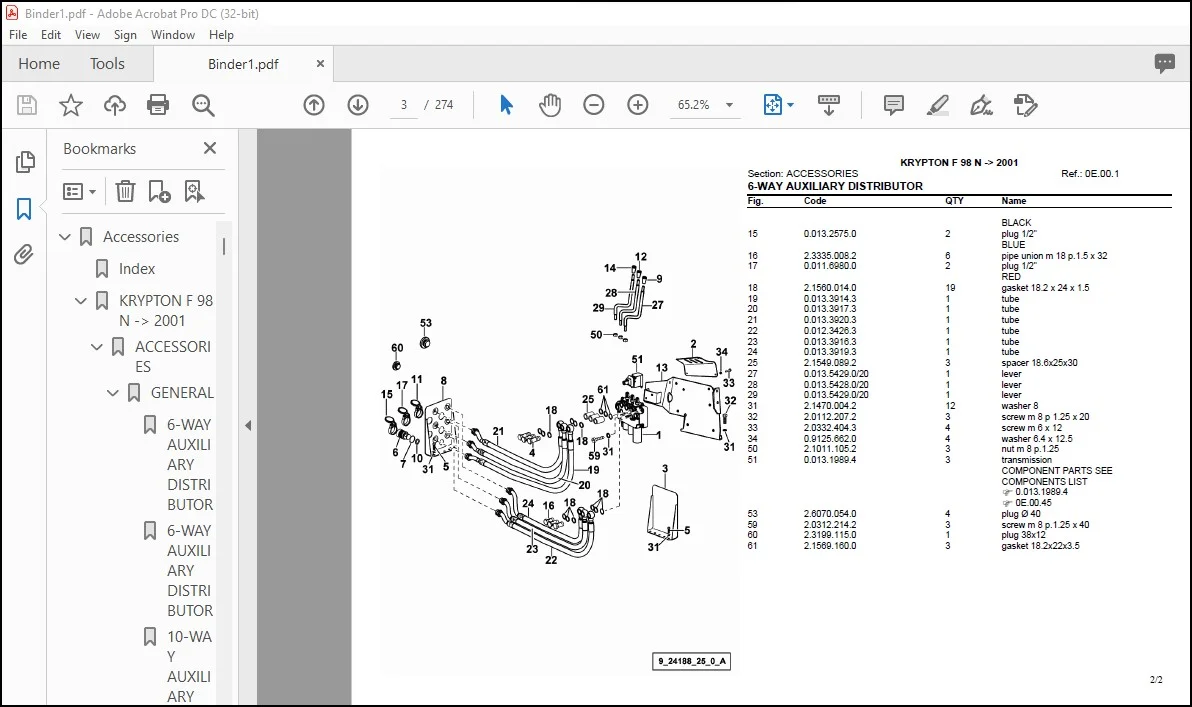
Task: Switch to the Home tab
Action: tap(39, 64)
